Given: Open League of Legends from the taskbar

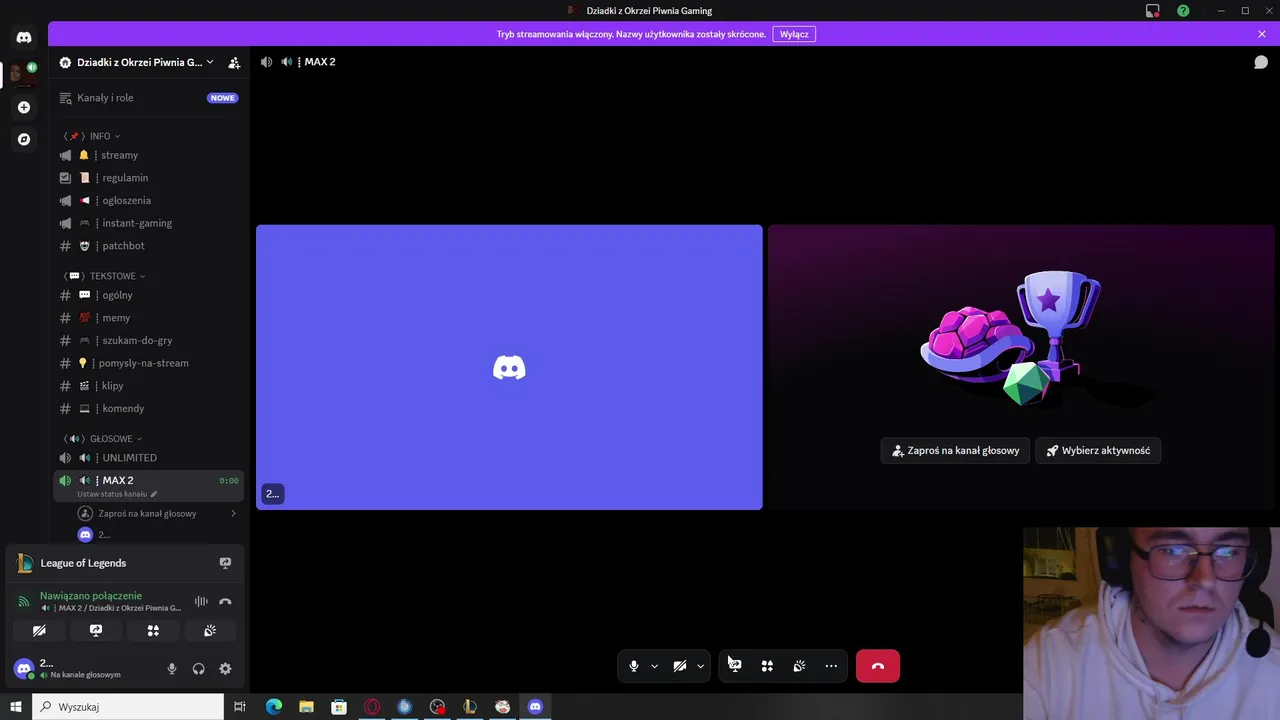Looking at the screenshot, I should click(x=469, y=707).
